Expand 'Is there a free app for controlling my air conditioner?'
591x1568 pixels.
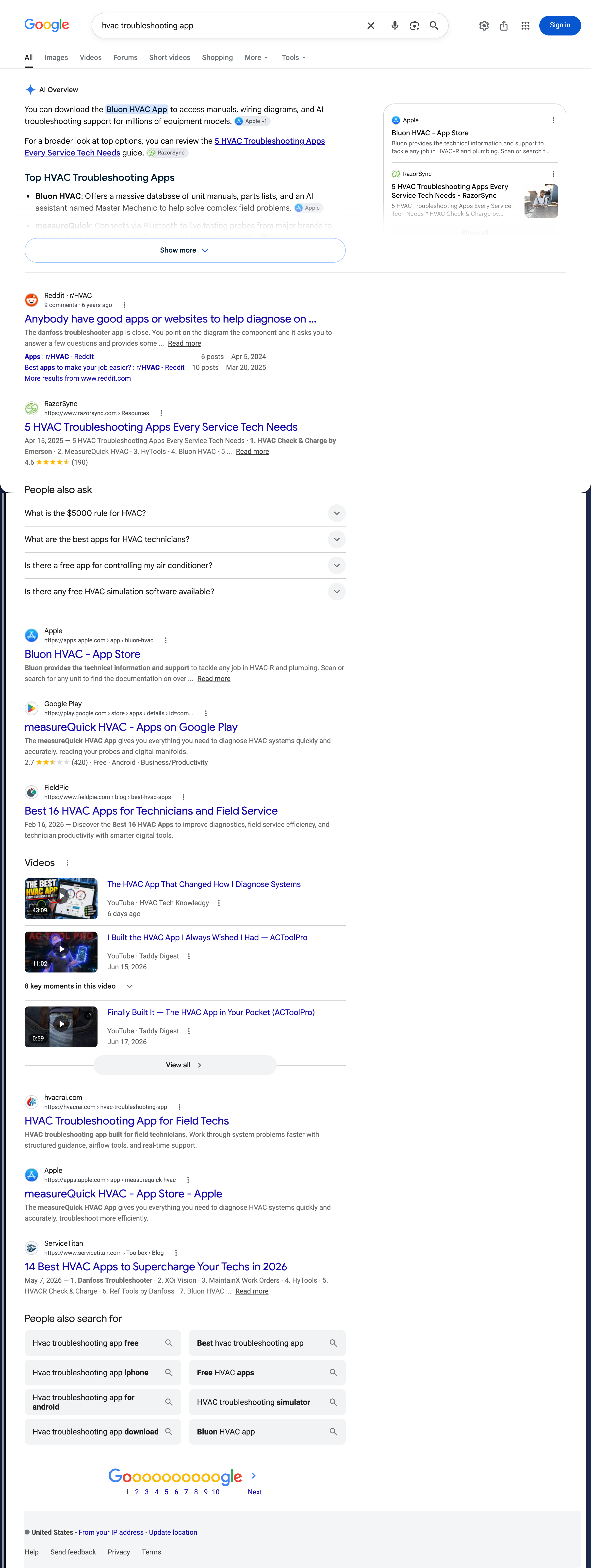[x=185, y=565]
